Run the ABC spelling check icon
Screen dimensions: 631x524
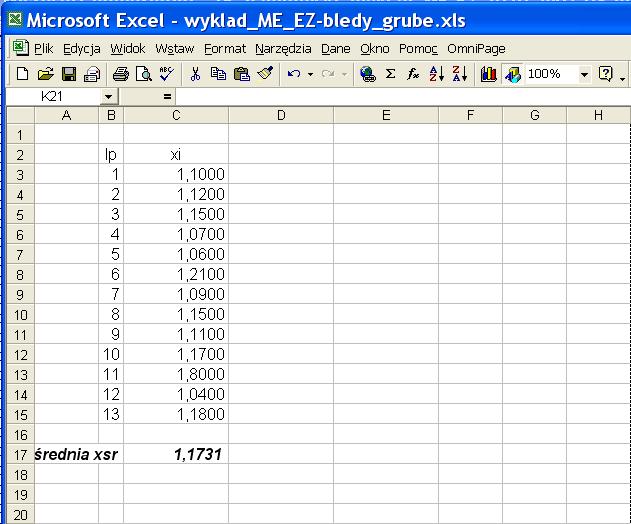[x=167, y=74]
